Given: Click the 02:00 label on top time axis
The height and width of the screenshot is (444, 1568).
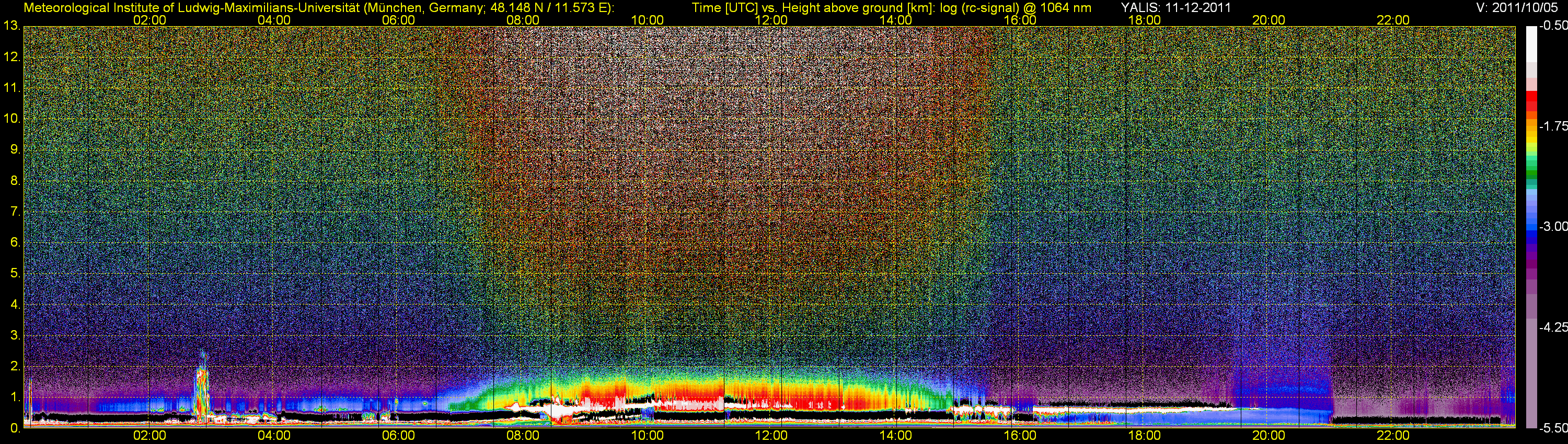Looking at the screenshot, I should pyautogui.click(x=149, y=20).
